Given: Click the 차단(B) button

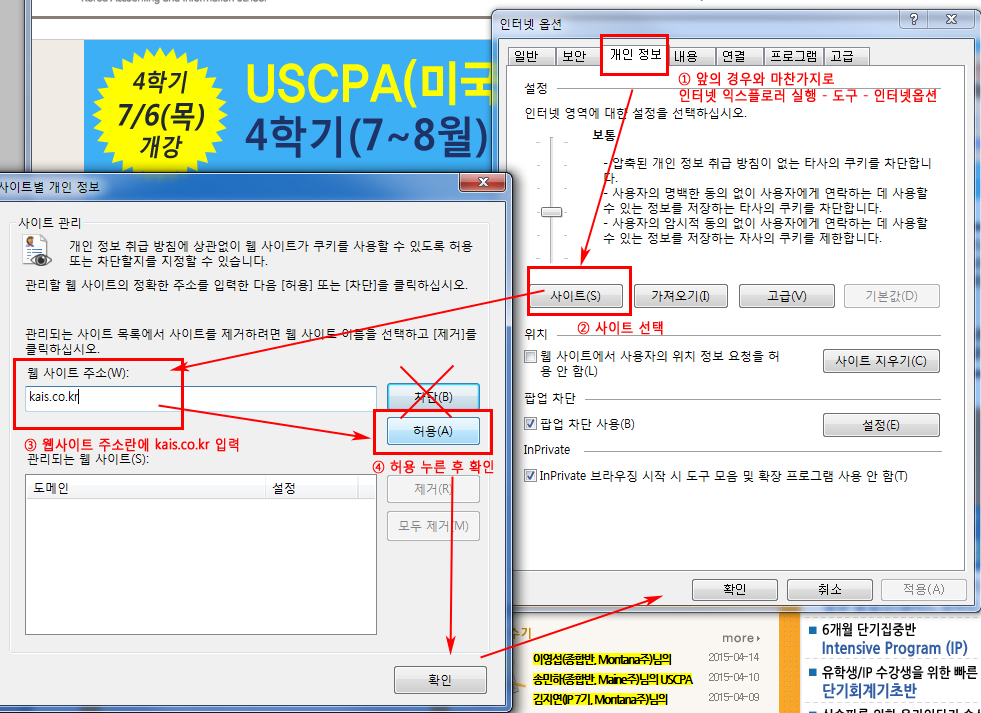Looking at the screenshot, I should coord(433,397).
